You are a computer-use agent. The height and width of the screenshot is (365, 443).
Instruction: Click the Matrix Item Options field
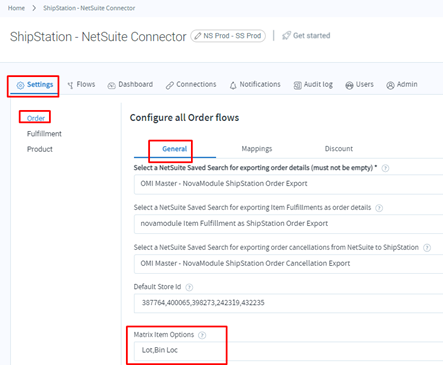pyautogui.click(x=288, y=350)
